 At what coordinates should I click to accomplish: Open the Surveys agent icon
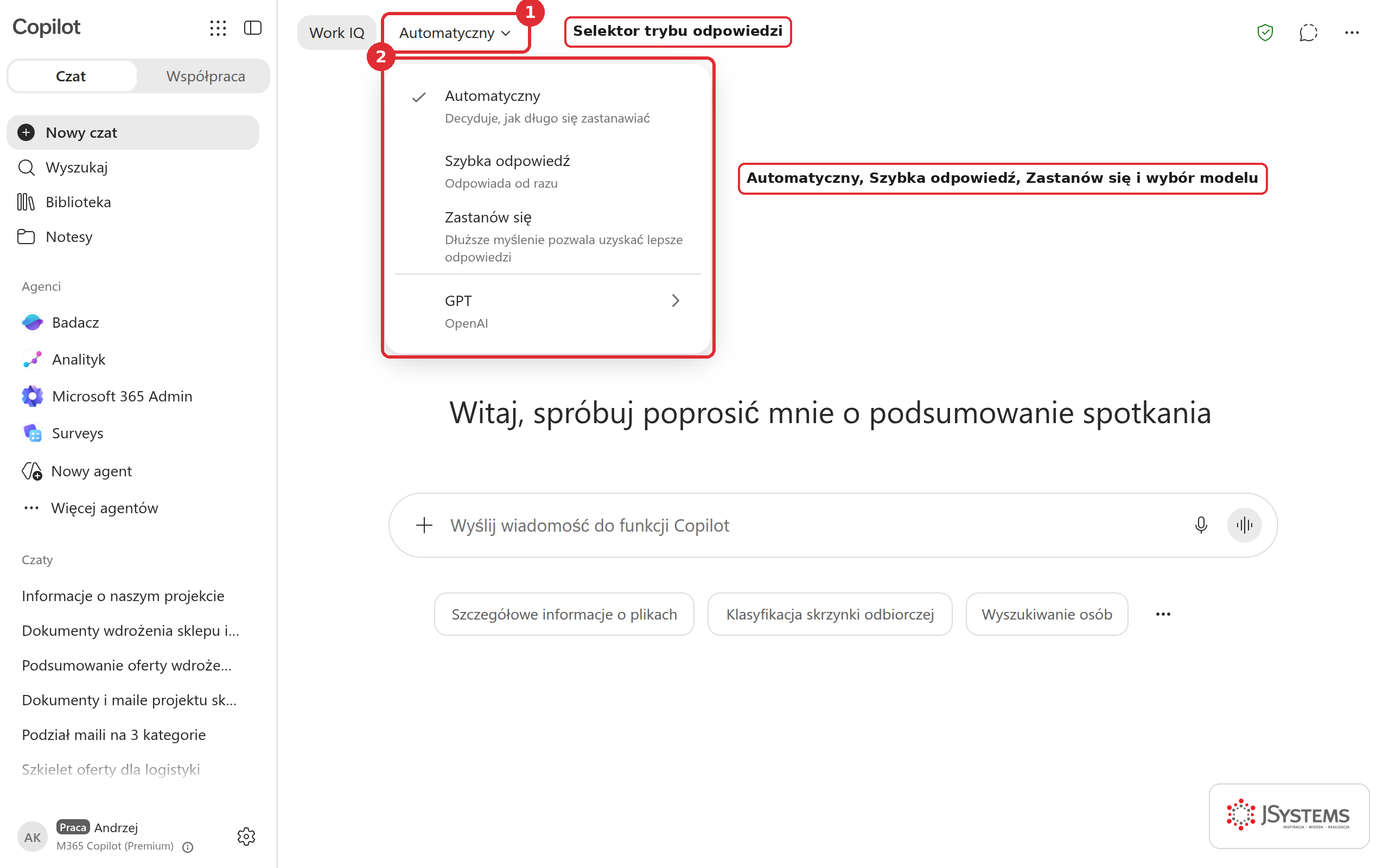(32, 433)
